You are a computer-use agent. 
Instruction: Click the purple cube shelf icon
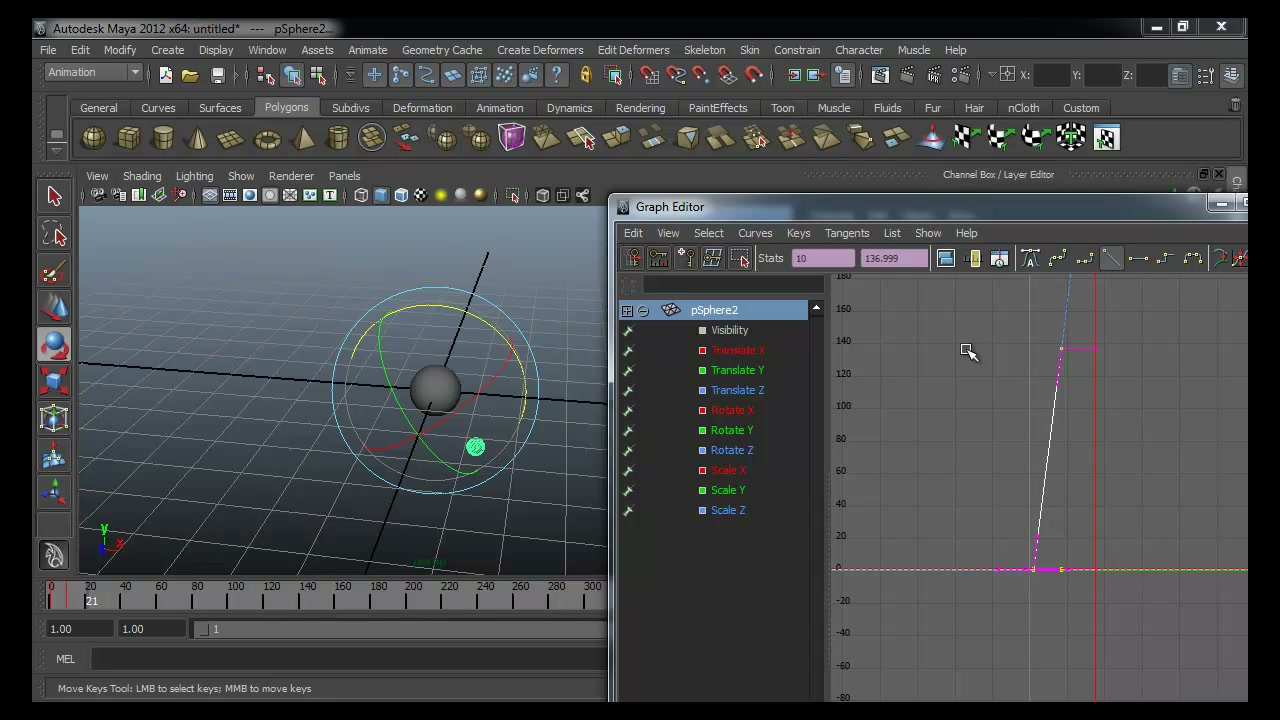pos(512,138)
